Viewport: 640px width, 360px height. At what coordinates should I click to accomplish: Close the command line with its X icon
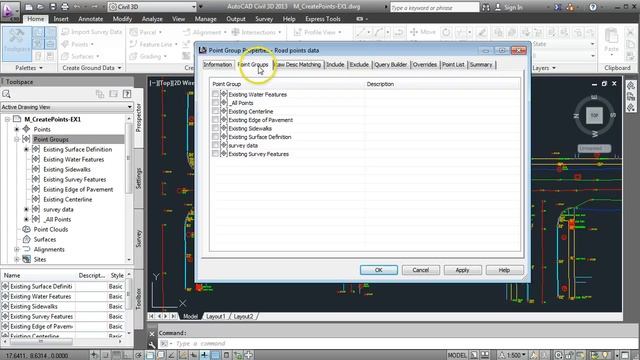[152, 333]
